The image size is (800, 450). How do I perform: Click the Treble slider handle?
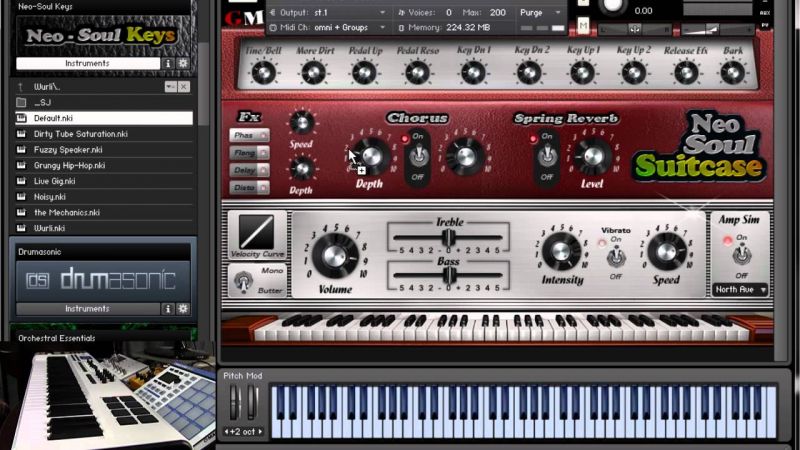449,237
